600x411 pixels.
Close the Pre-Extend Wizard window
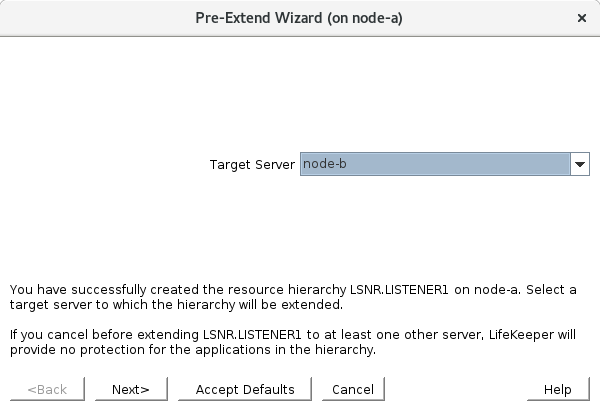[x=582, y=18]
